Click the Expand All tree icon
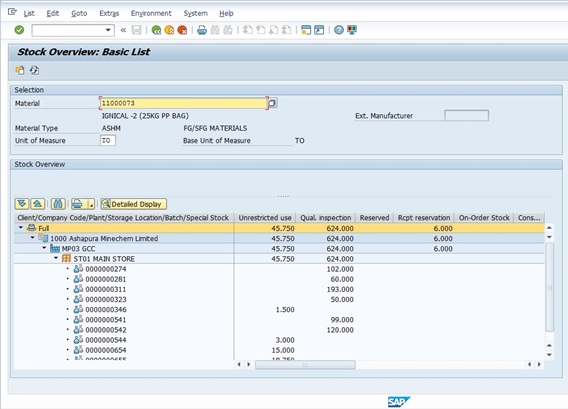The width and height of the screenshot is (568, 409). 22,204
